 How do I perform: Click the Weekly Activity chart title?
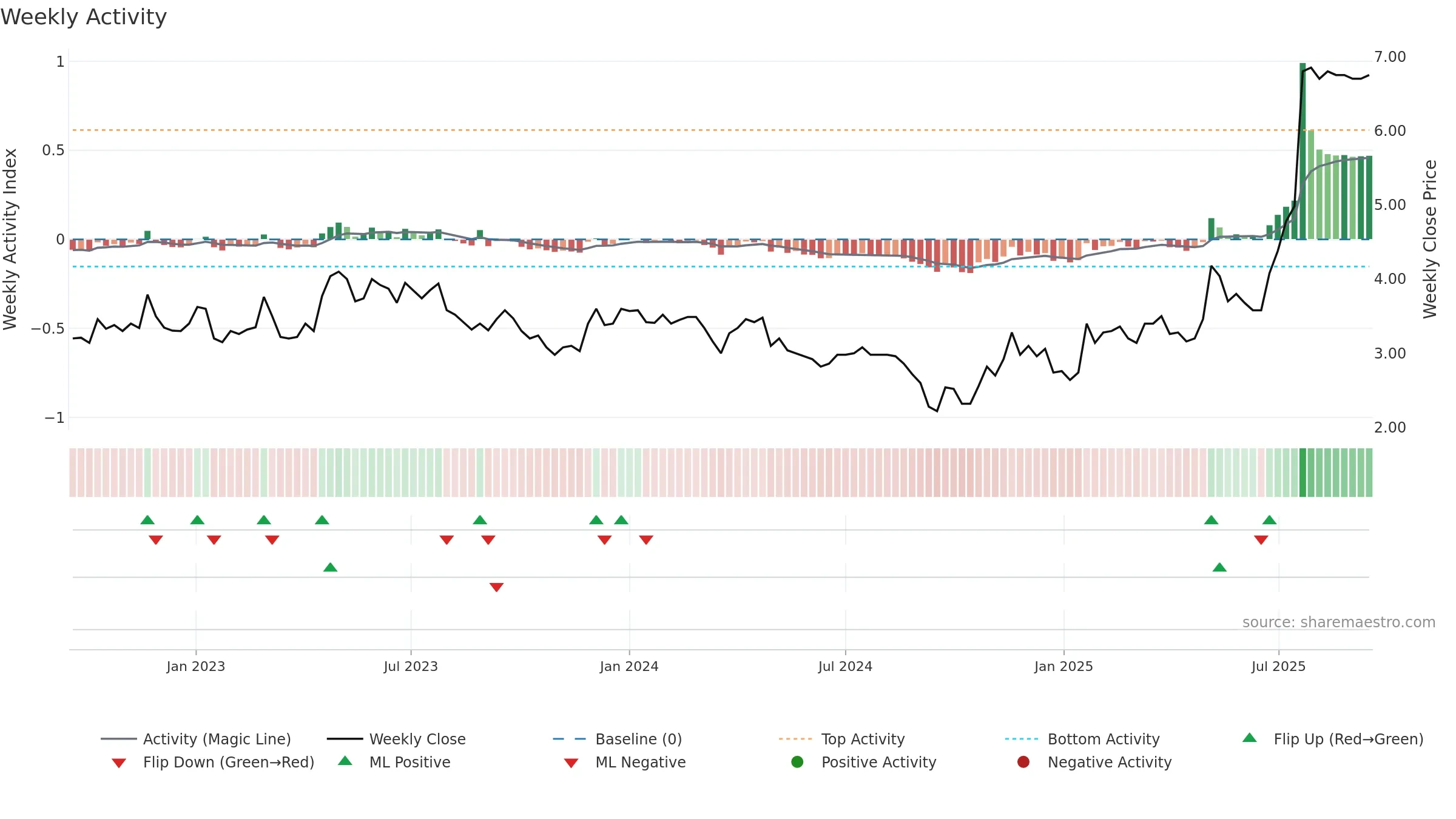coord(84,17)
